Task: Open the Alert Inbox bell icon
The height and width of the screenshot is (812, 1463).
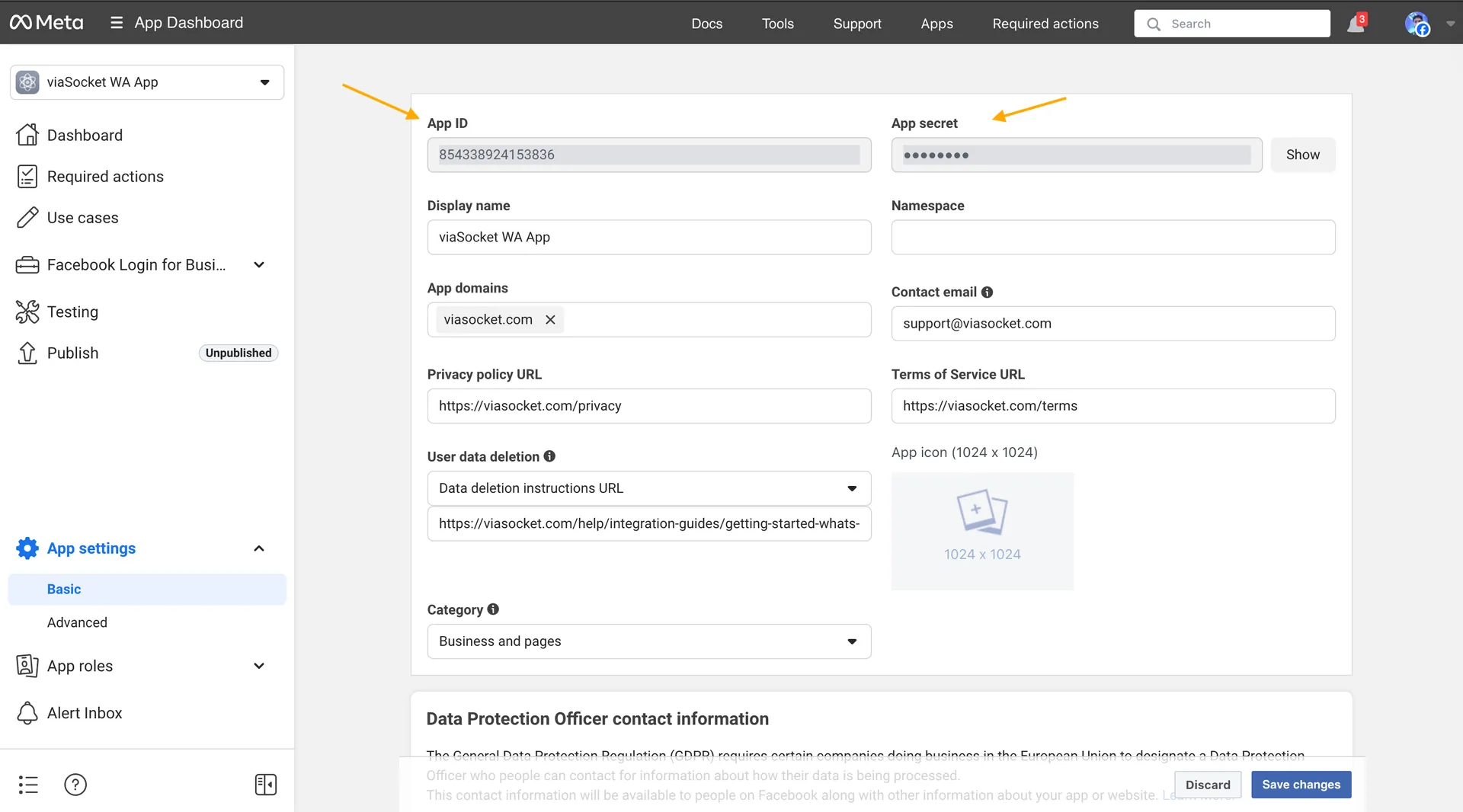Action: click(x=27, y=713)
